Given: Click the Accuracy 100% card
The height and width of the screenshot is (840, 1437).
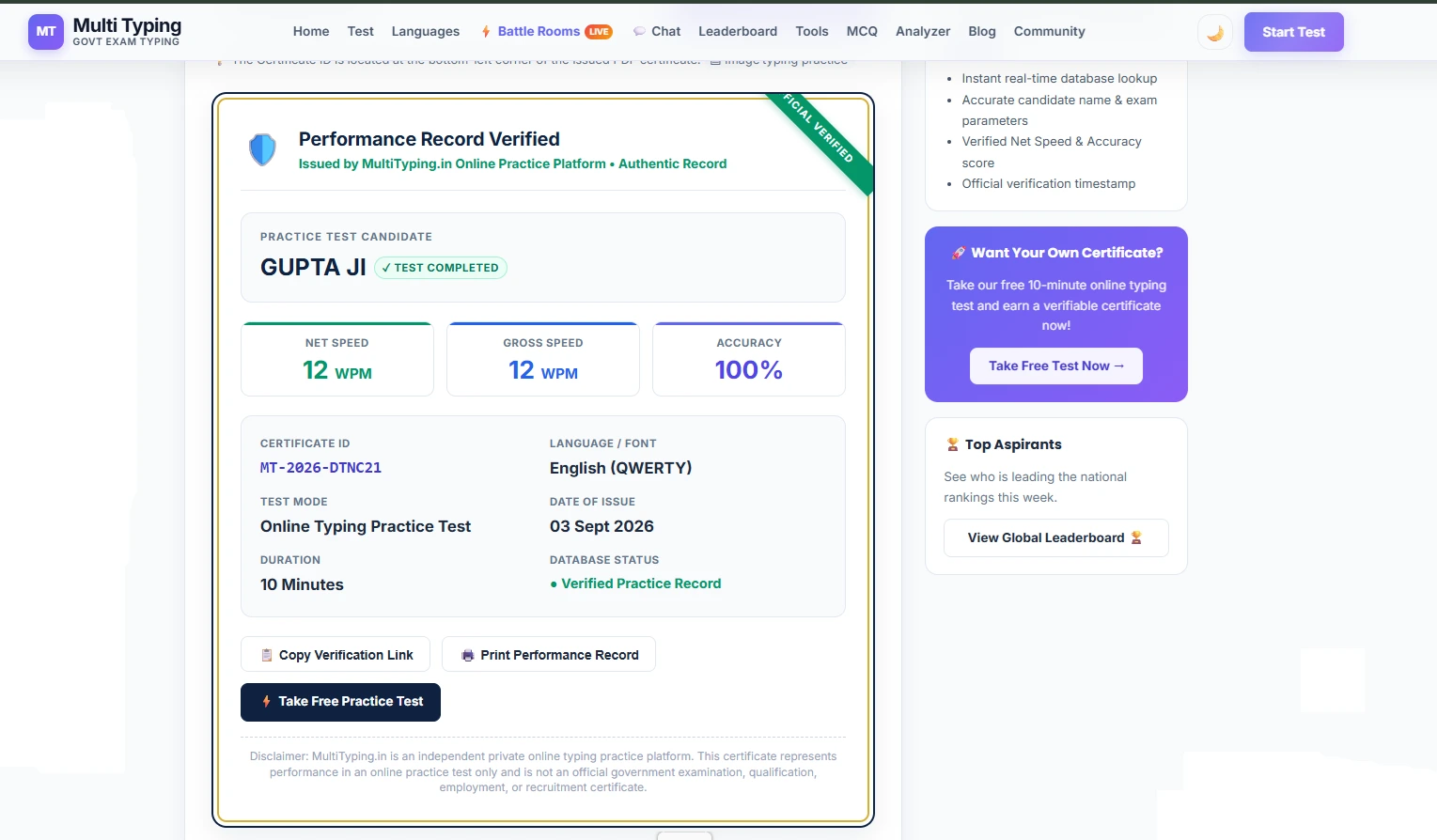Looking at the screenshot, I should (x=749, y=359).
